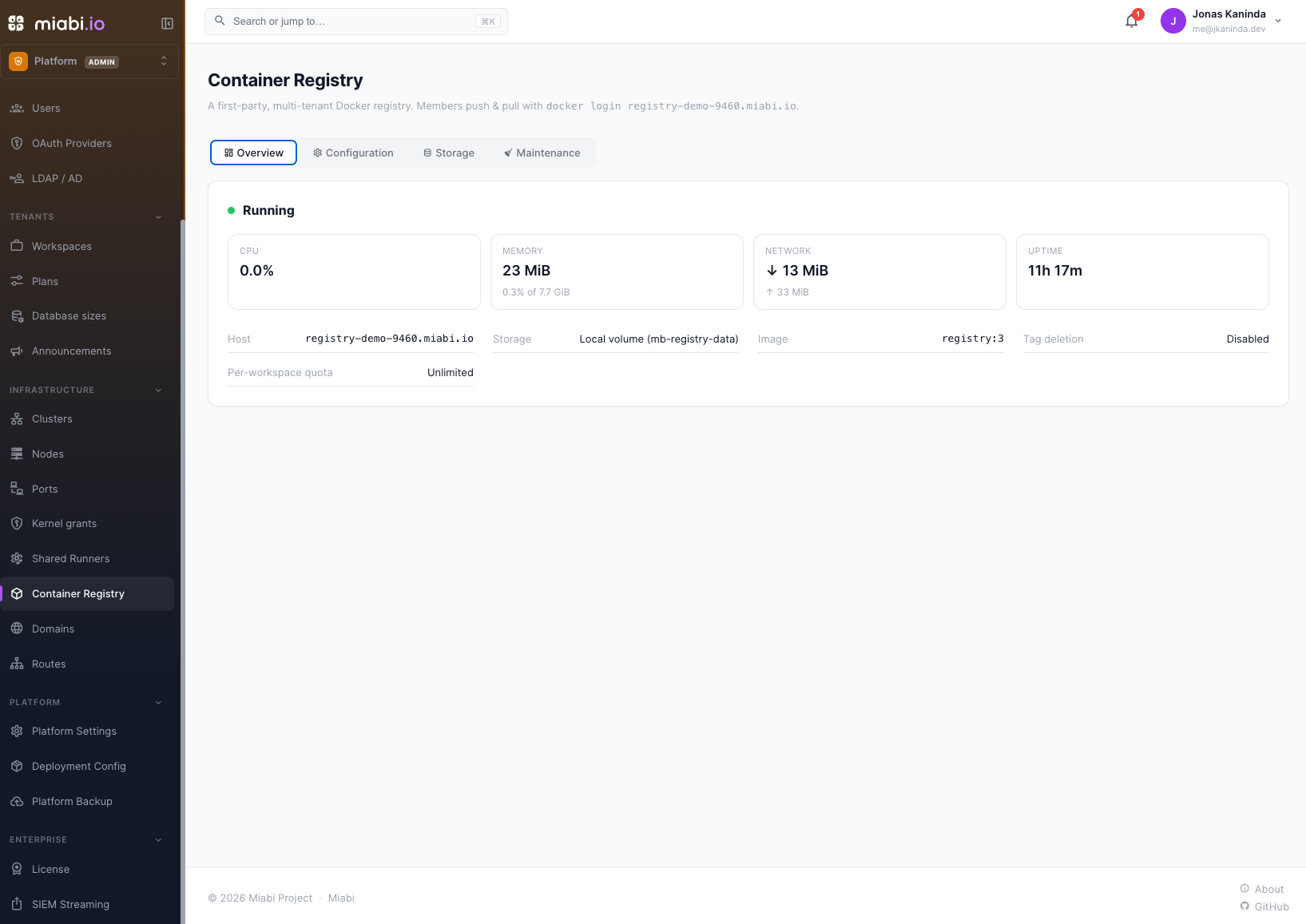Viewport: 1306px width, 924px height.
Task: Open the Platform ADMIN workspace switcher
Action: [89, 61]
